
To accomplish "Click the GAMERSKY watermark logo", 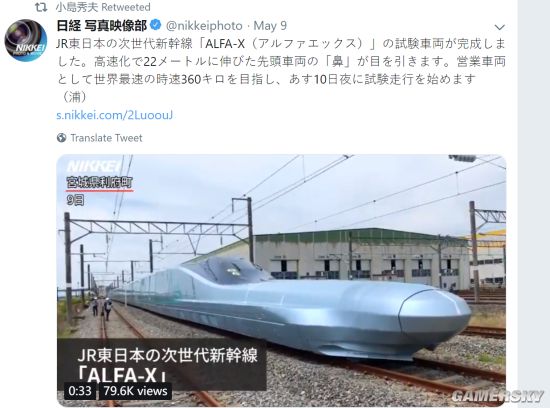I will 498,396.
